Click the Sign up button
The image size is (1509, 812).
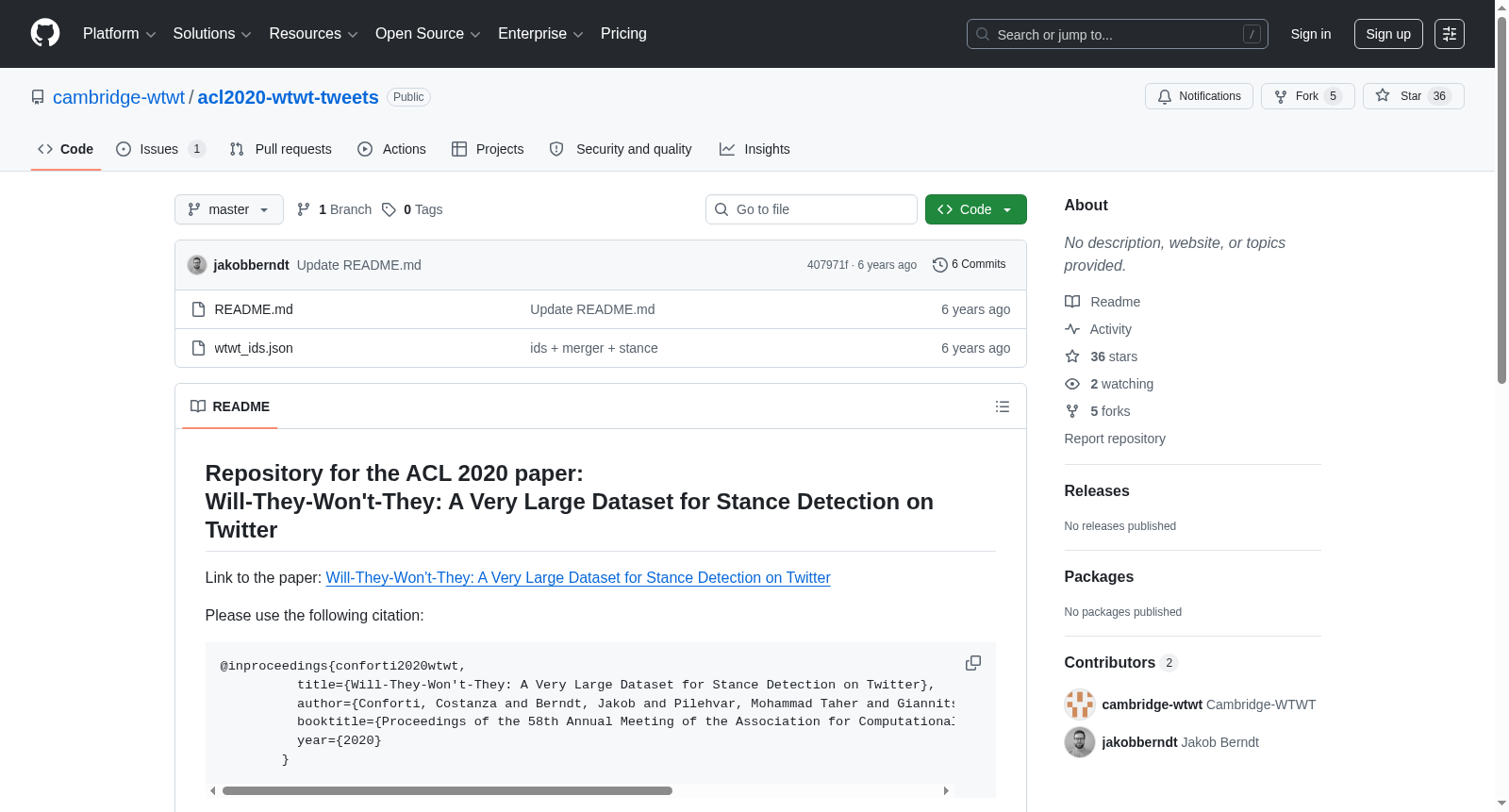click(x=1388, y=34)
